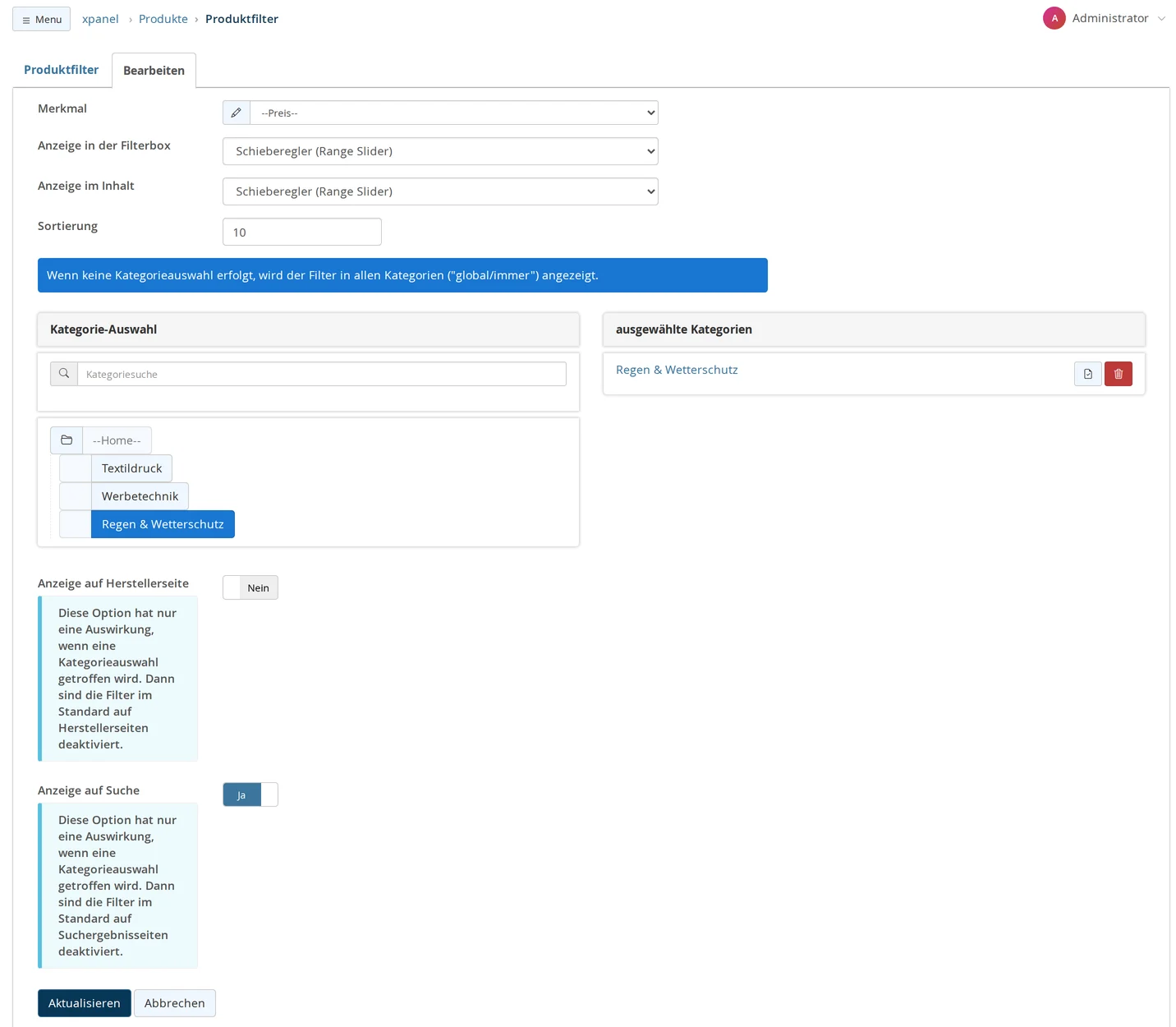Delete Regen & Wetterschutz with the red trash icon
The image size is (1176, 1027).
(x=1119, y=374)
